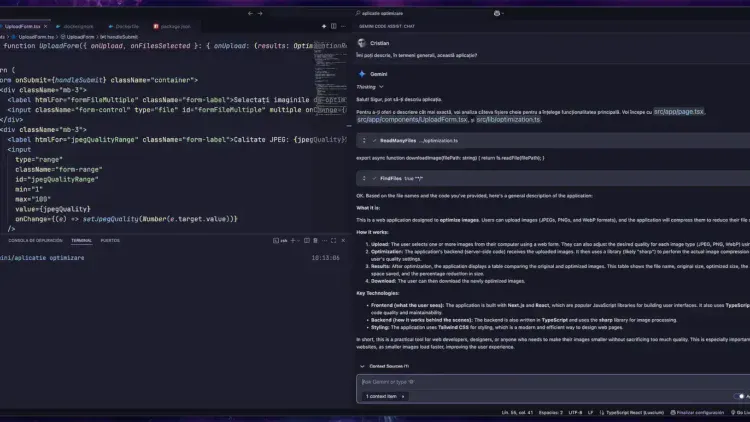Switch to the UploadForm.tsx editor tab
750x422 pixels.
22,26
